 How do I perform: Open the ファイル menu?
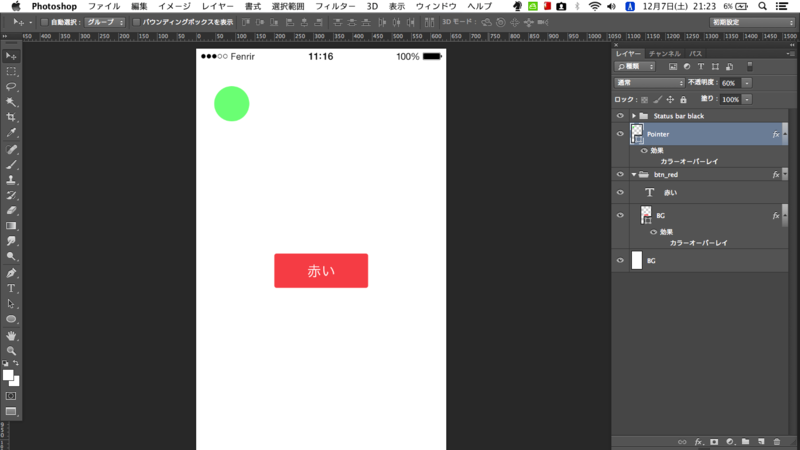[x=104, y=6]
